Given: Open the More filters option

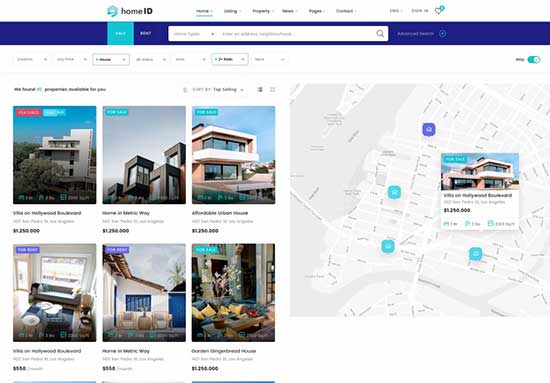Looking at the screenshot, I should [x=270, y=59].
